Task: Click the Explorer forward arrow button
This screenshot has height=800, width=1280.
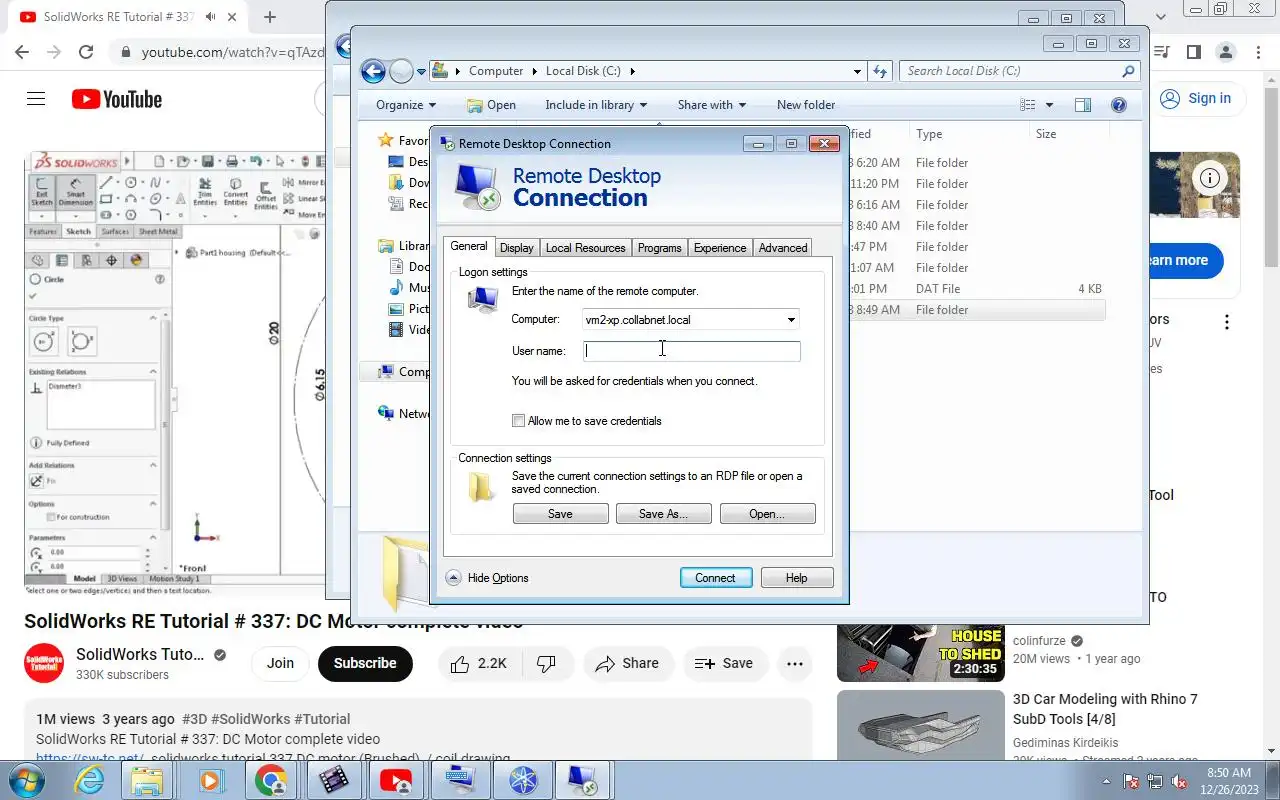Action: [x=401, y=71]
